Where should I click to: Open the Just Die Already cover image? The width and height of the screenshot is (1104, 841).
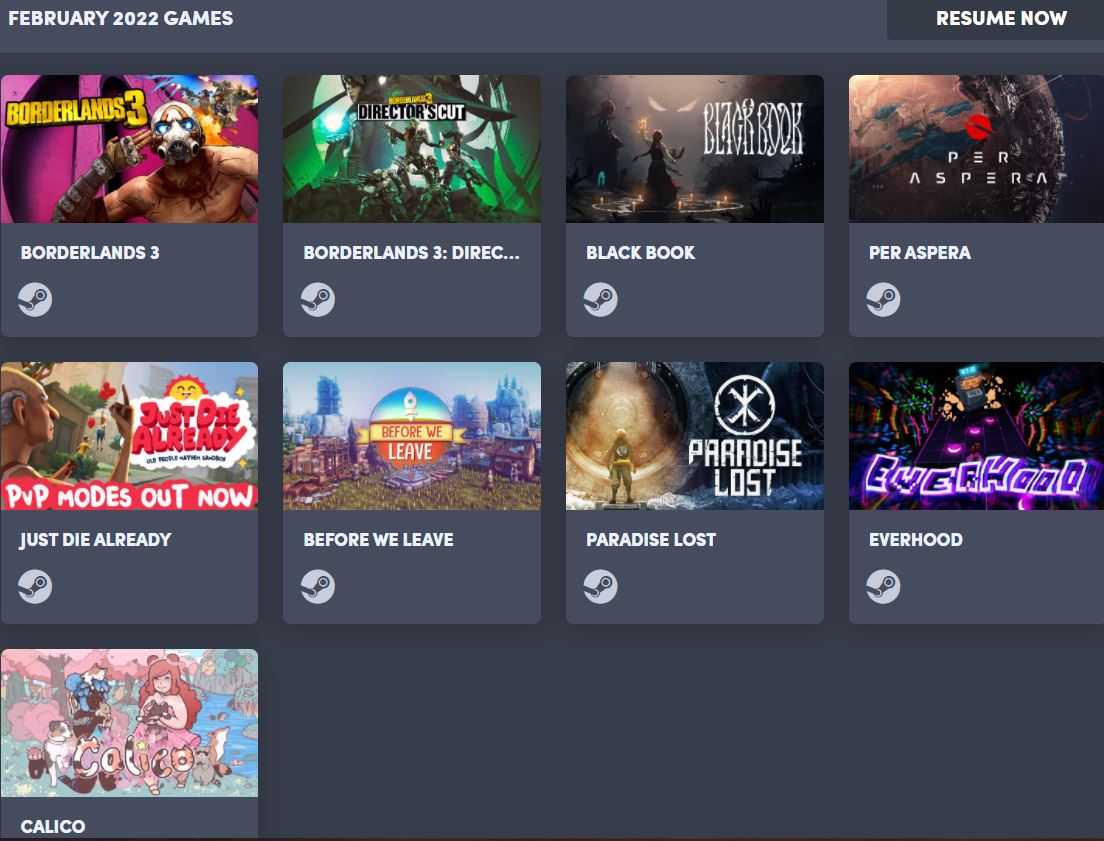[130, 436]
